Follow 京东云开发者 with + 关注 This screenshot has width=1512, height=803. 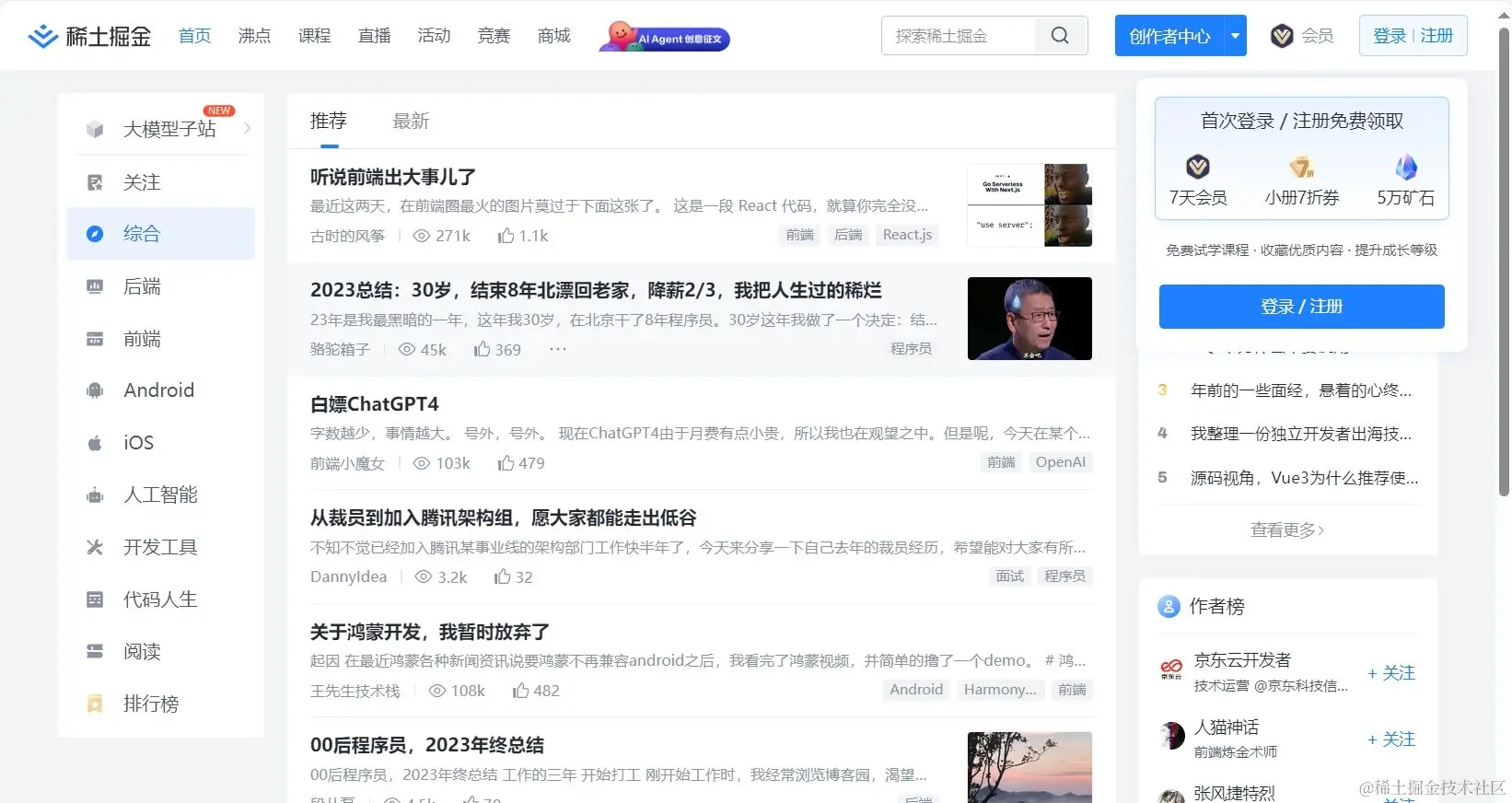1391,673
